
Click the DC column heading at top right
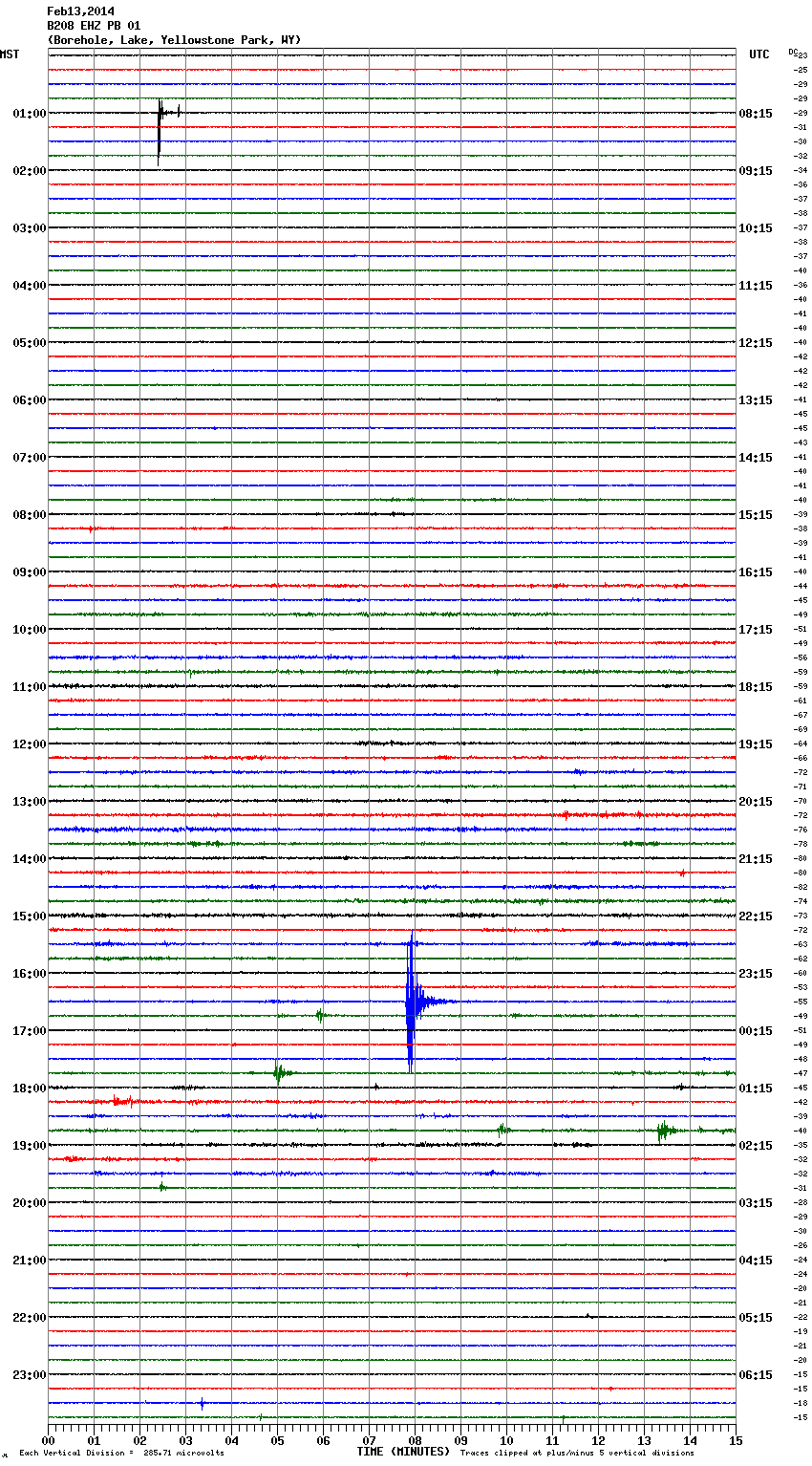point(793,52)
